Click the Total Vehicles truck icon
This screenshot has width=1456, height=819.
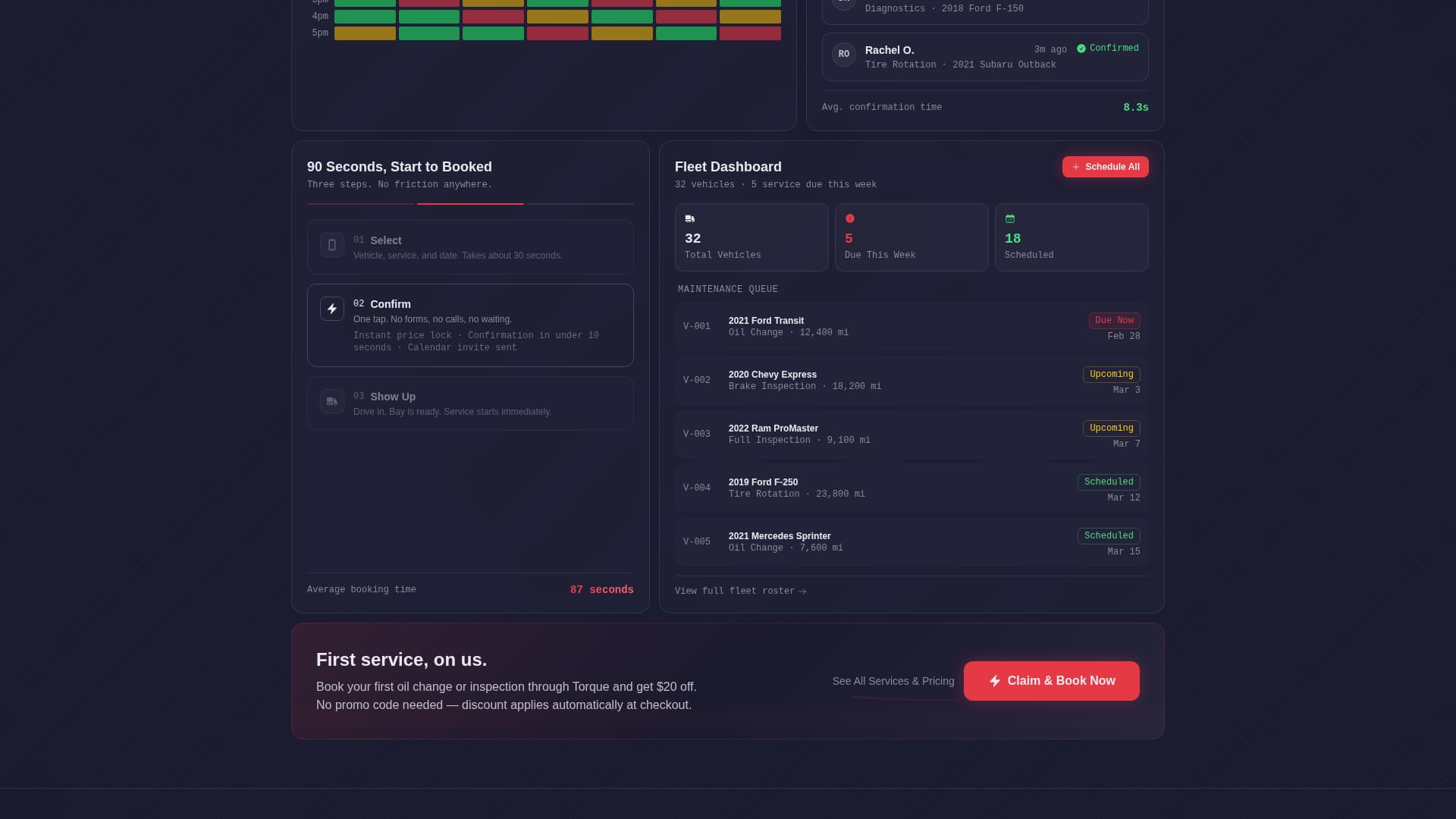click(x=690, y=218)
